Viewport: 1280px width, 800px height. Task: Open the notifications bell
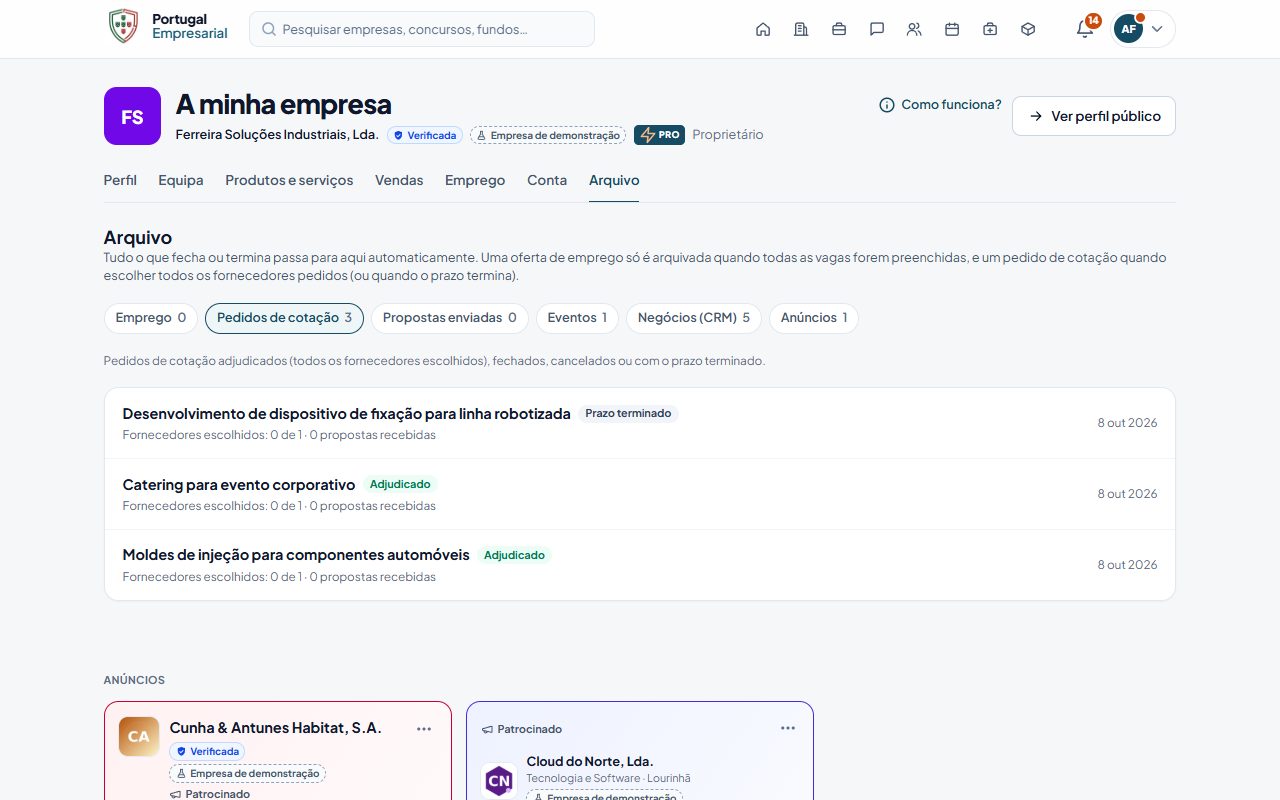pos(1085,29)
